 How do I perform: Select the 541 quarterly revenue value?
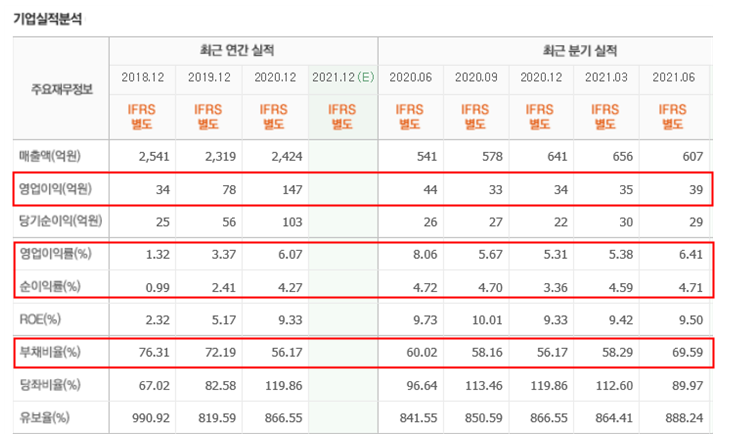[x=427, y=157]
